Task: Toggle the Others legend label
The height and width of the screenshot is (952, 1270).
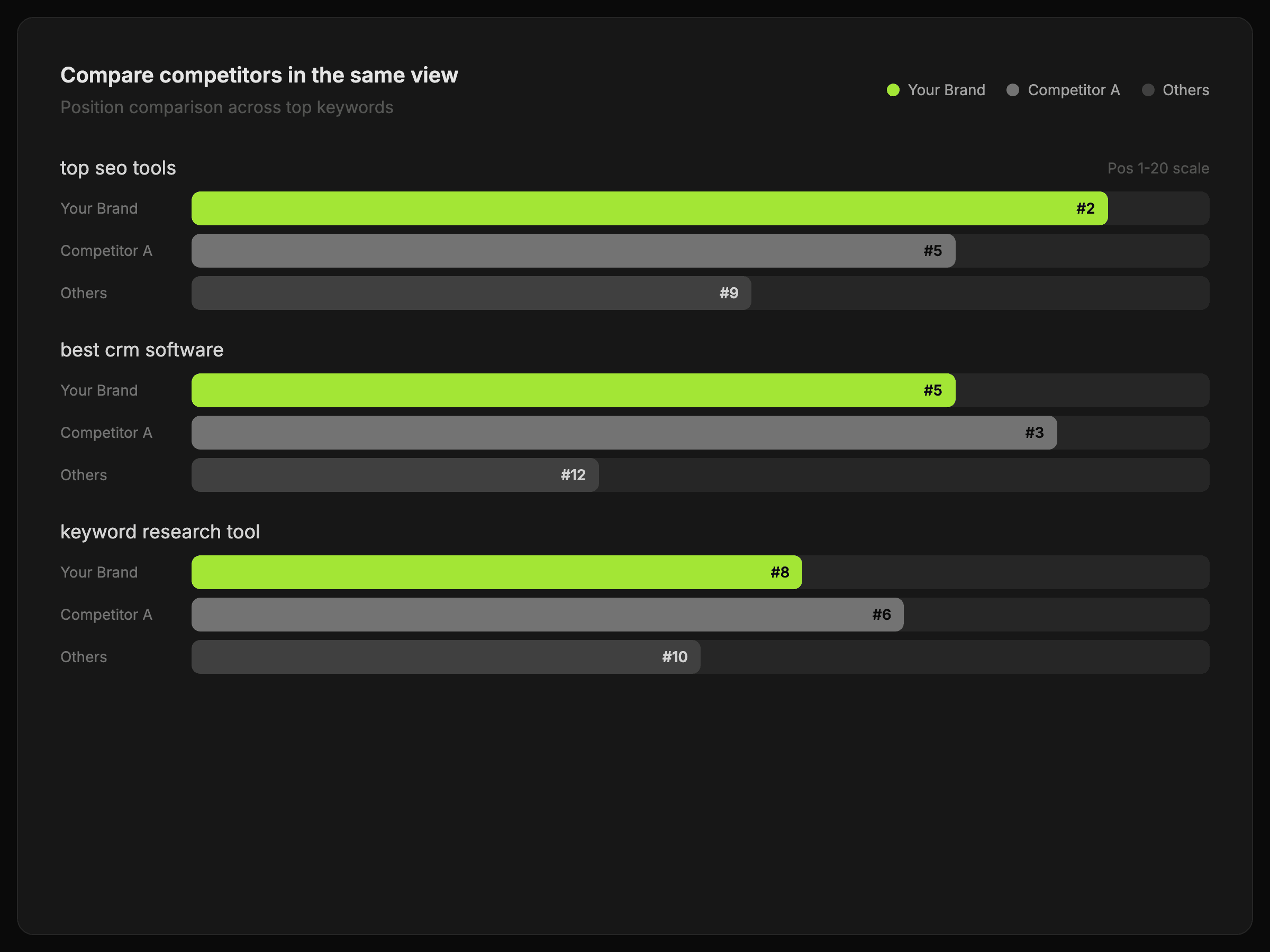Action: [1186, 90]
